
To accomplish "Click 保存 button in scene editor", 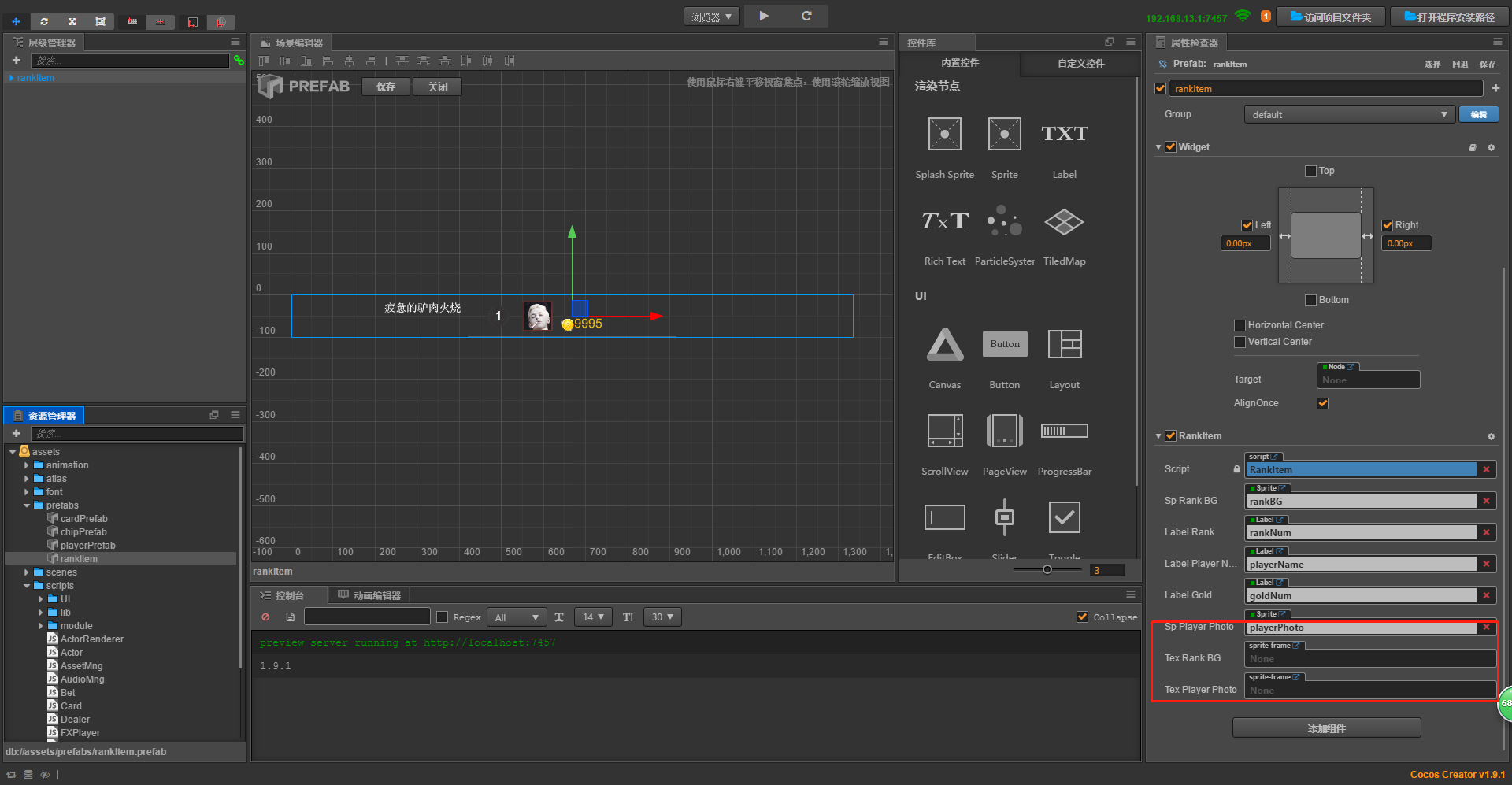I will pos(386,87).
